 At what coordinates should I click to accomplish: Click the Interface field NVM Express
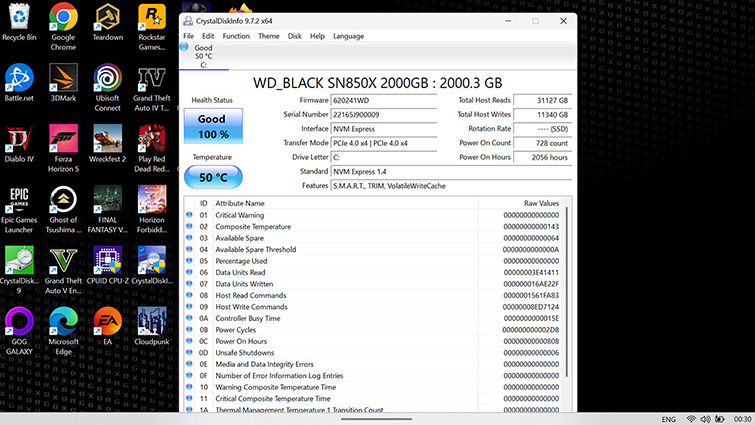384,129
